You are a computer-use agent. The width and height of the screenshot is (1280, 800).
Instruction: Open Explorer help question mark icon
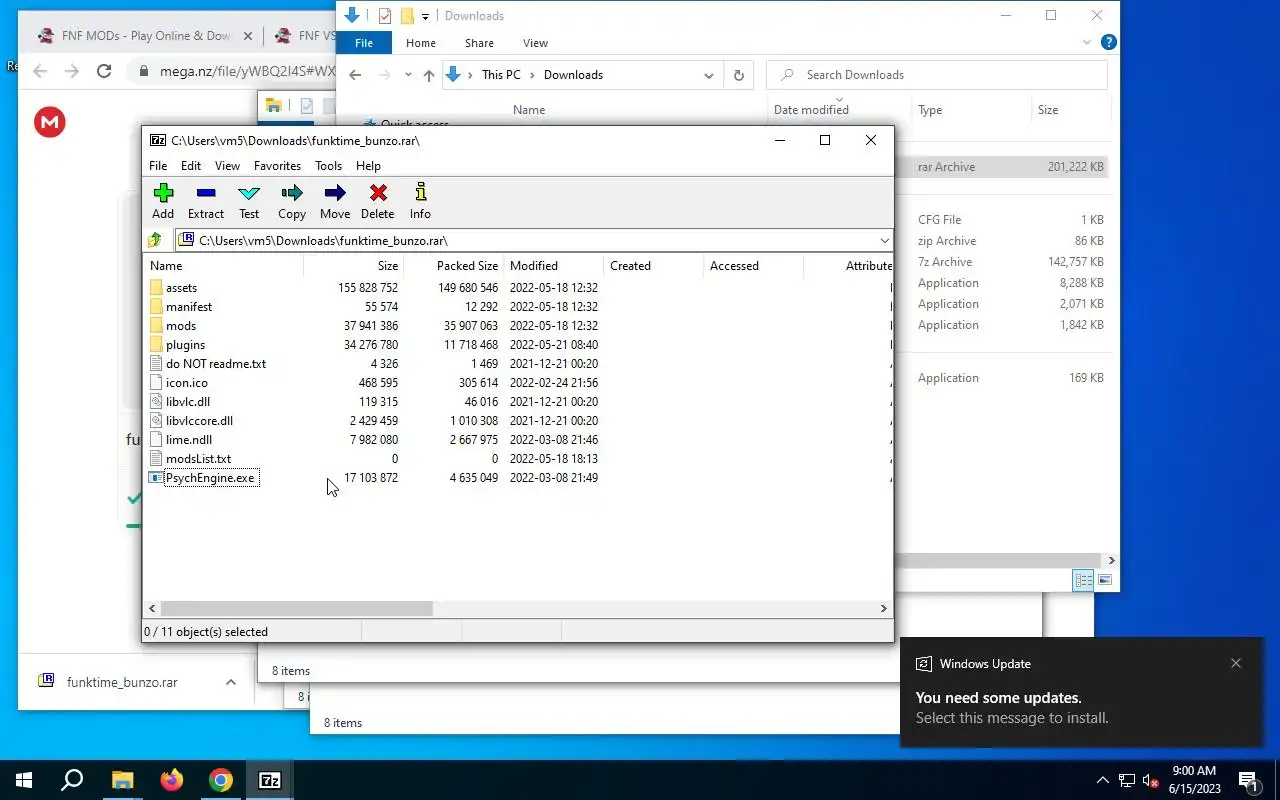pyautogui.click(x=1108, y=43)
